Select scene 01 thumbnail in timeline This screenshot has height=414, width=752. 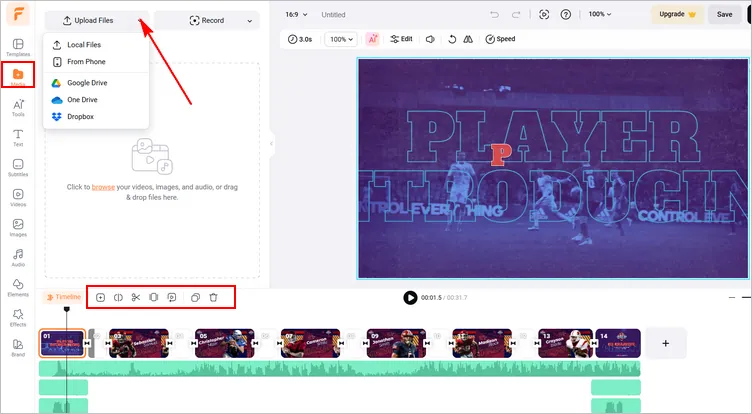pyautogui.click(x=62, y=343)
